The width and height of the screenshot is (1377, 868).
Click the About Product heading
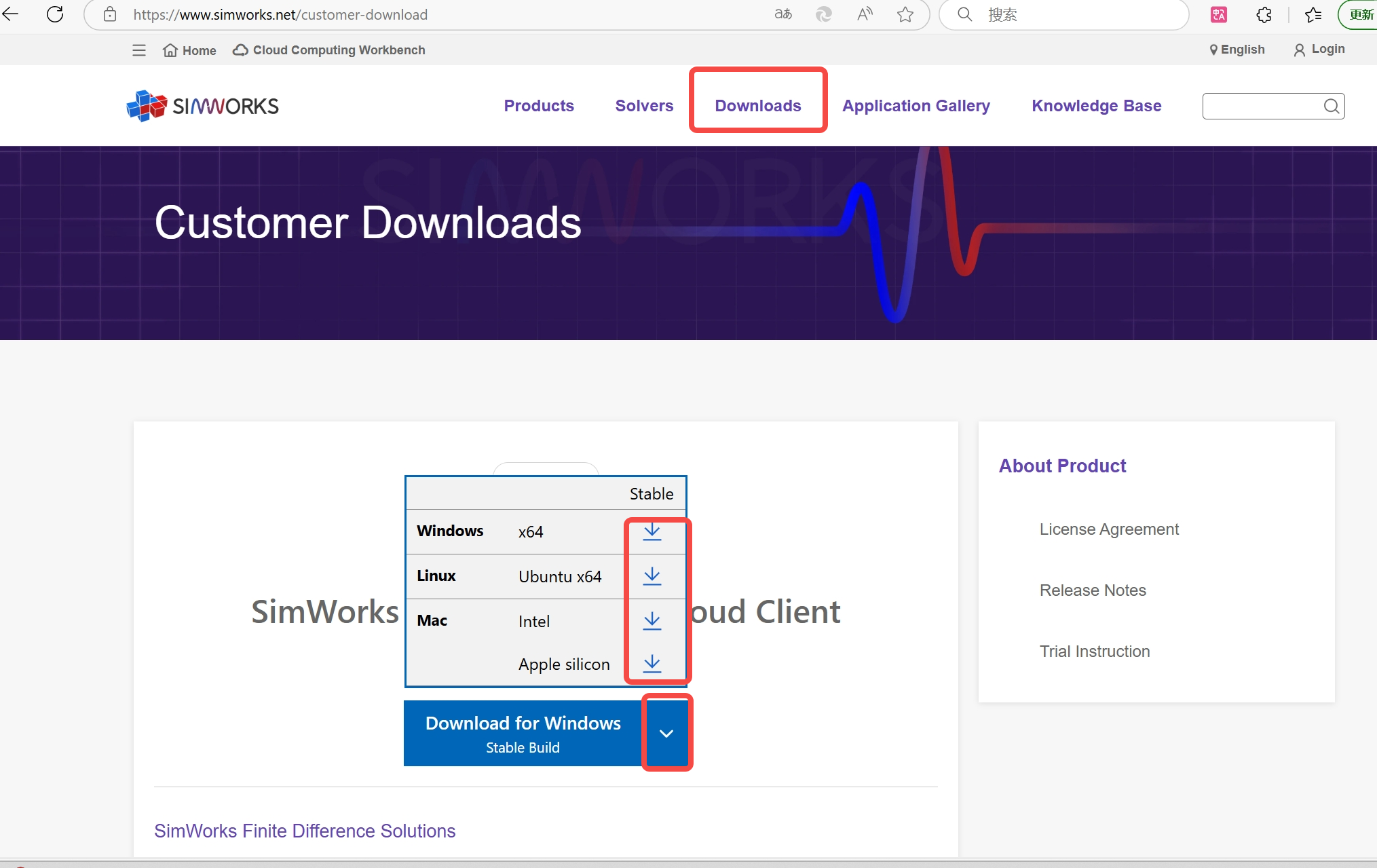tap(1062, 466)
